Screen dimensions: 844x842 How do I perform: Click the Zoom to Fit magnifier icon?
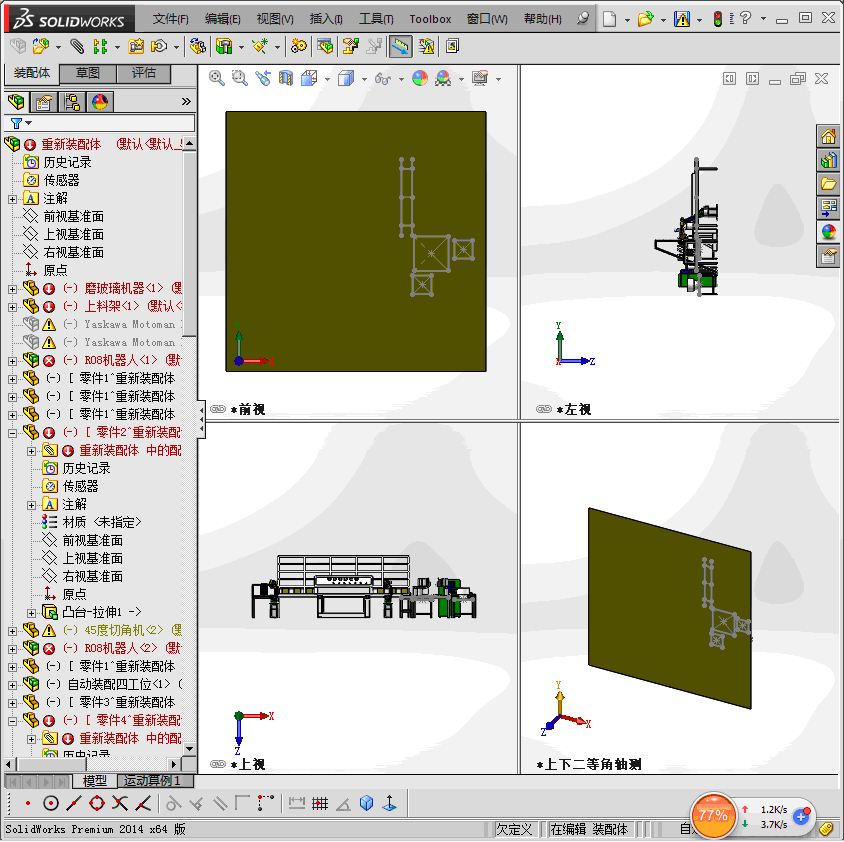[216, 78]
